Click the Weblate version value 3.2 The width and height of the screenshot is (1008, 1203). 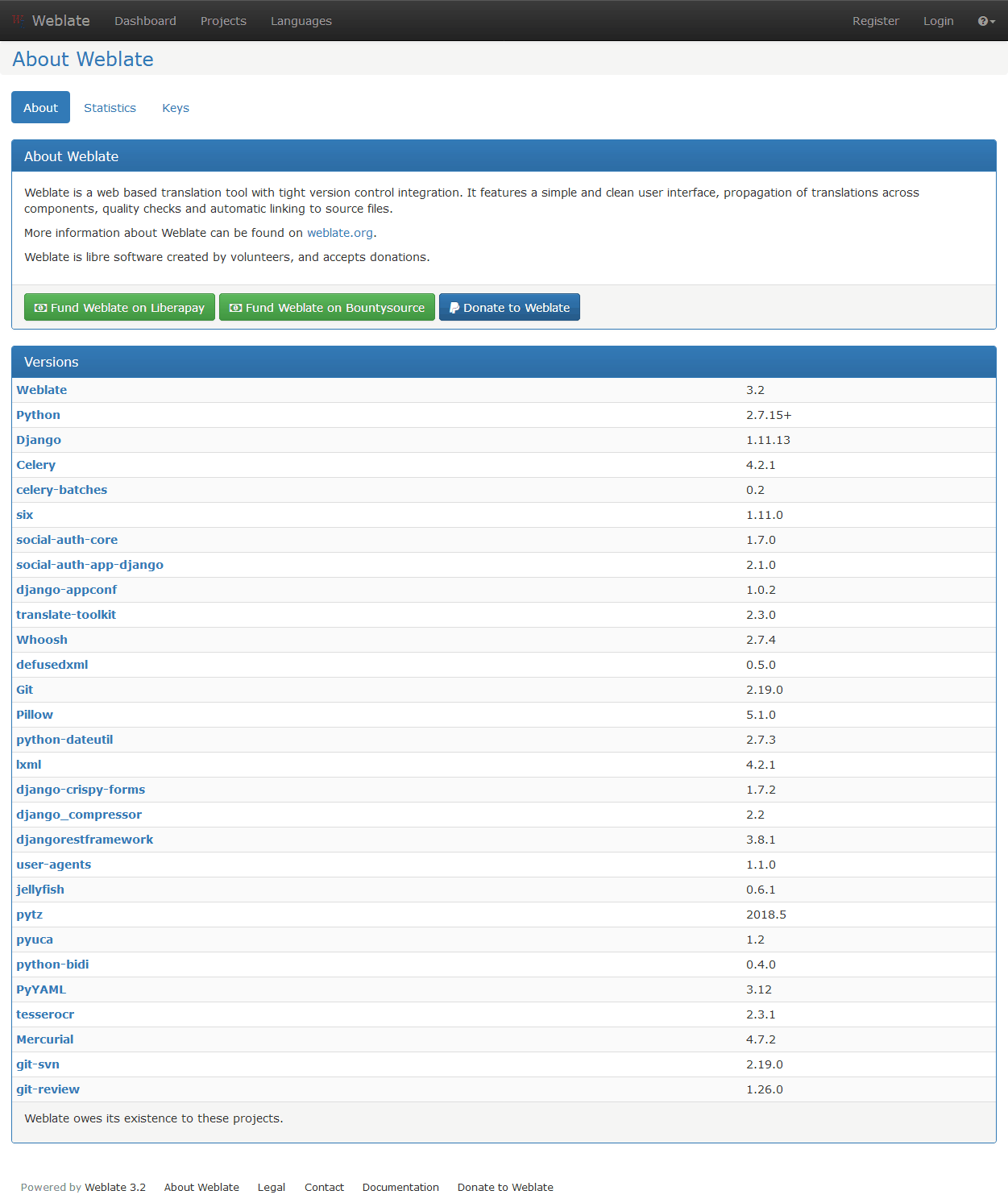(x=755, y=390)
